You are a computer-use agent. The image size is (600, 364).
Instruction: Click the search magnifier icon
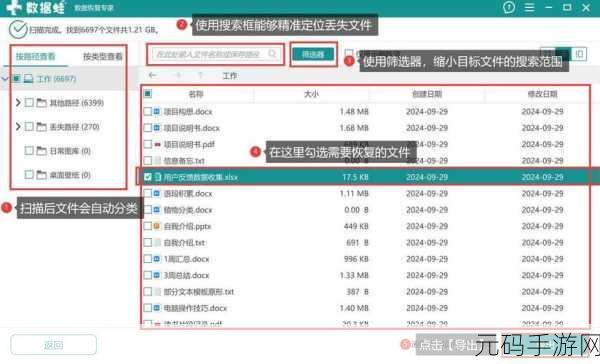click(272, 54)
